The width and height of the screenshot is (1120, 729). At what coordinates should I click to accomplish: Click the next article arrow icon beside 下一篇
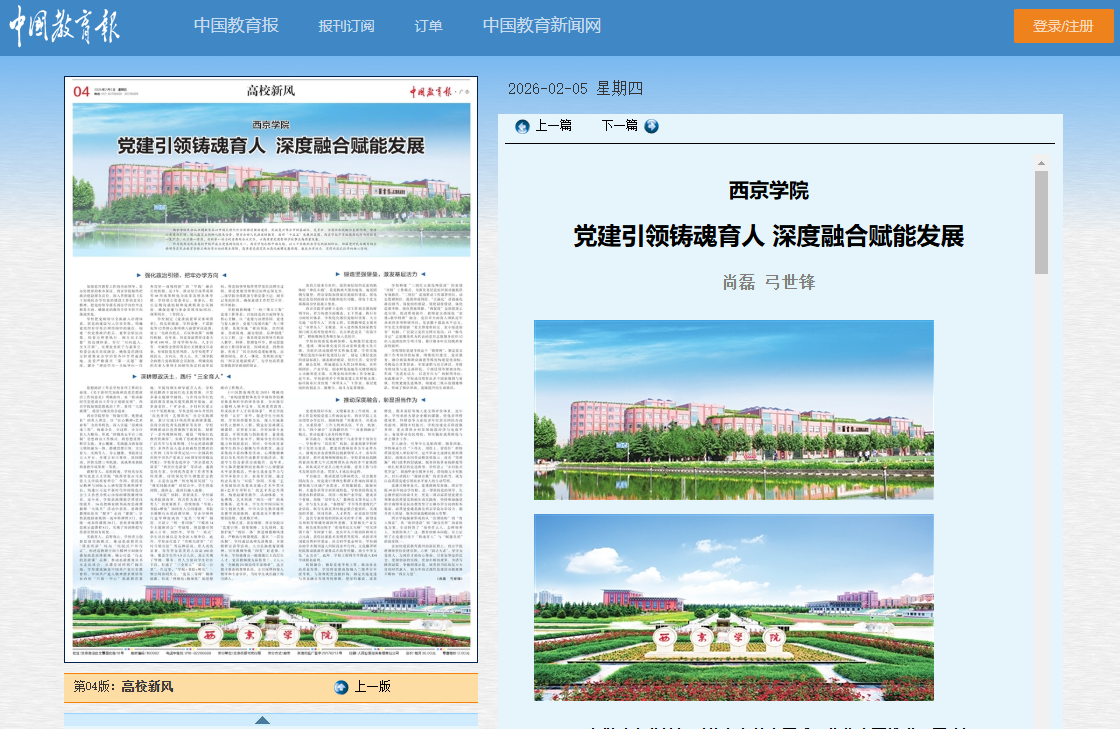click(652, 126)
